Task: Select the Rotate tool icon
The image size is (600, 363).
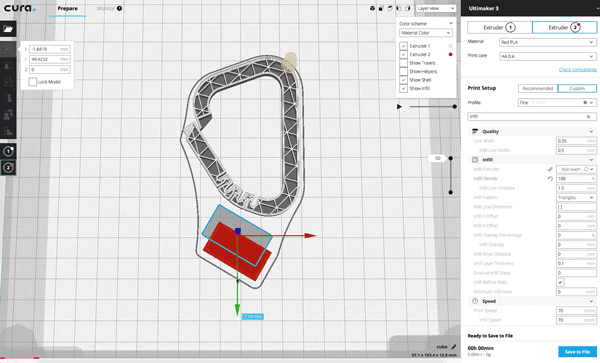Action: click(8, 82)
